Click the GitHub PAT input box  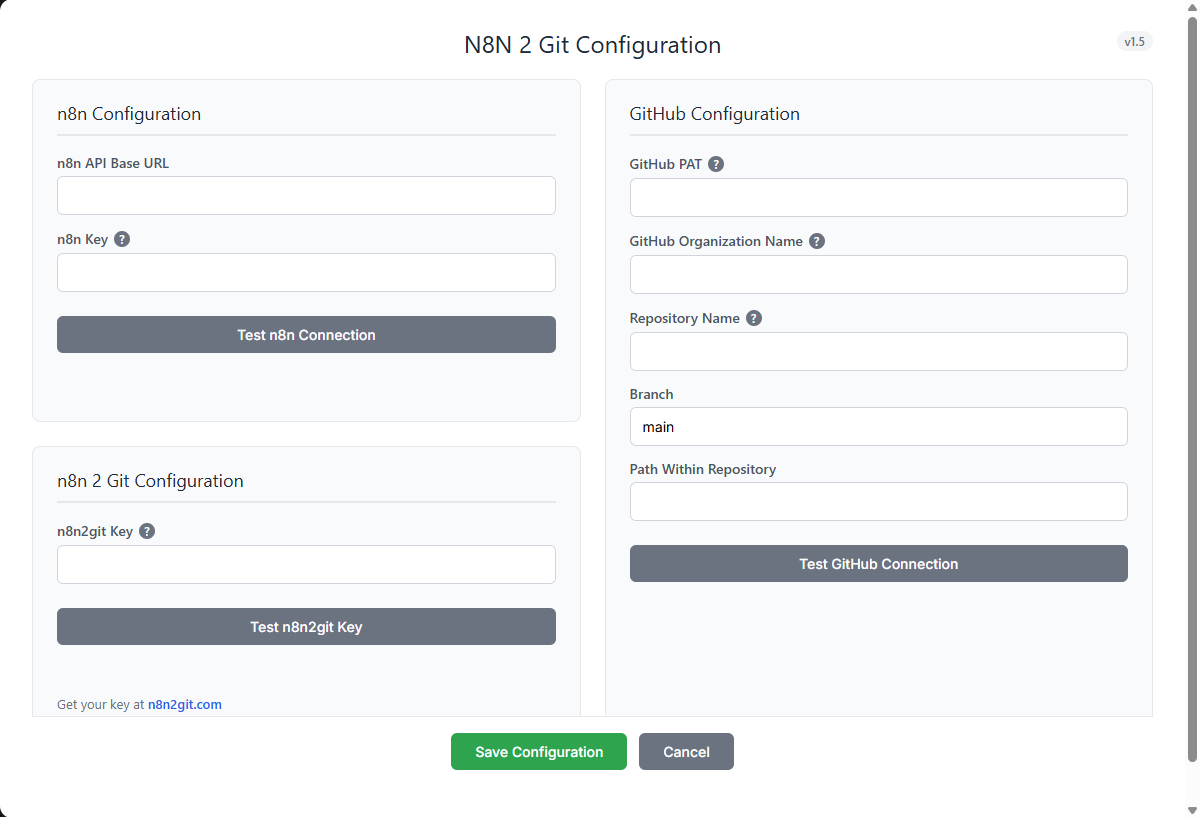(879, 197)
